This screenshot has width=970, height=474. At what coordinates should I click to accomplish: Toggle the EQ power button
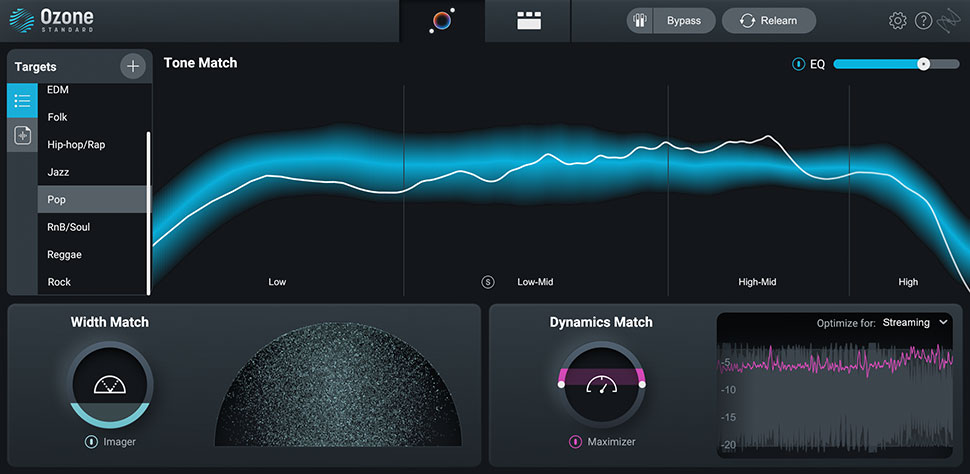coord(798,64)
